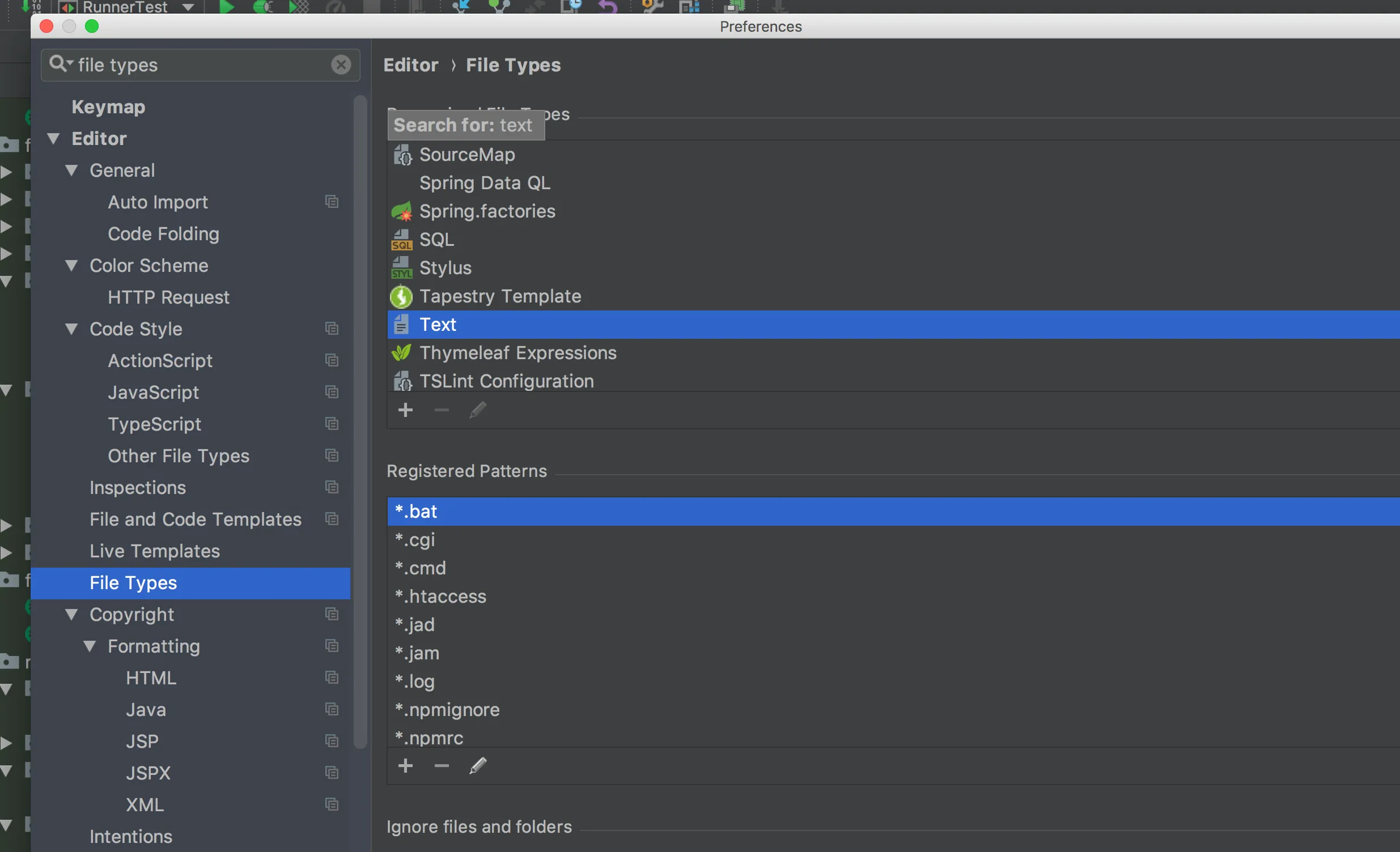Click remove button under Registered Patterns list

coord(442,766)
